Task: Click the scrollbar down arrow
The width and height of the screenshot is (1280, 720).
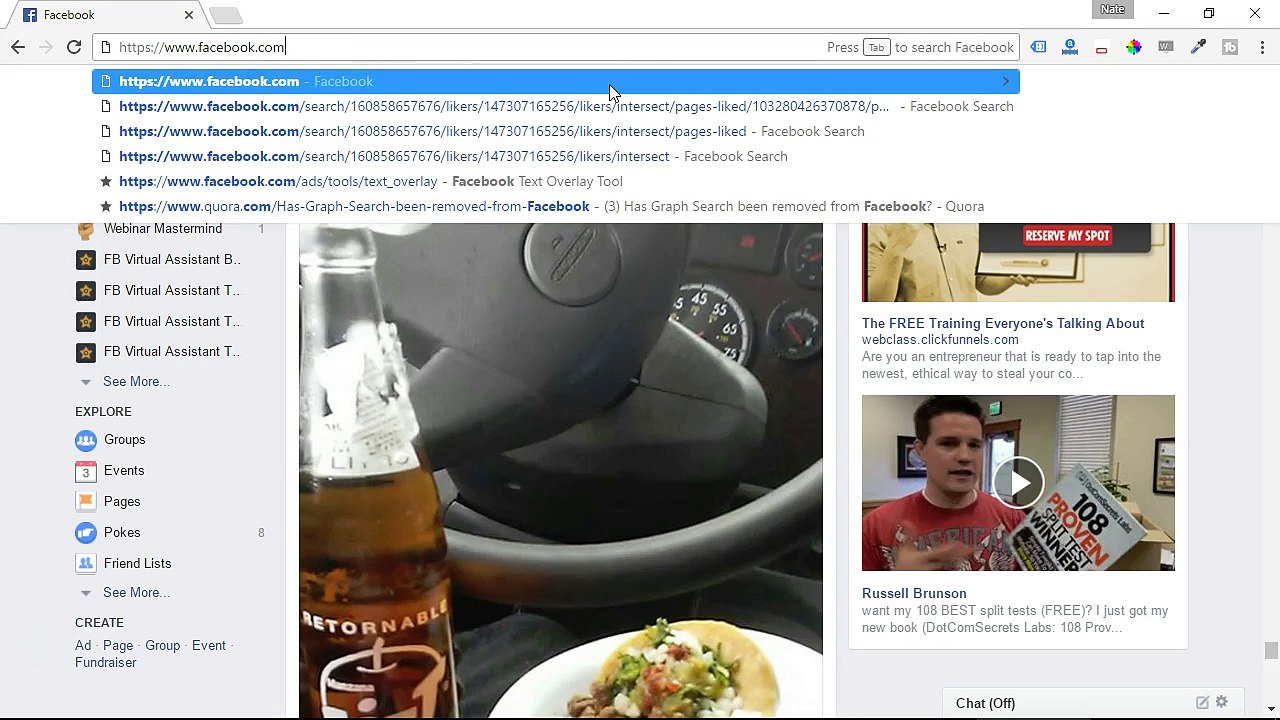Action: (1271, 709)
